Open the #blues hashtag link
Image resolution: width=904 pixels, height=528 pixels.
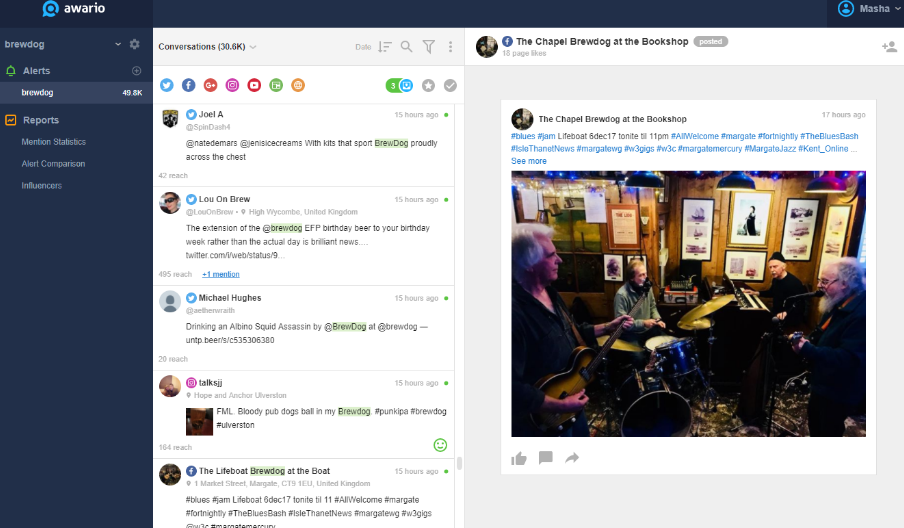523,136
